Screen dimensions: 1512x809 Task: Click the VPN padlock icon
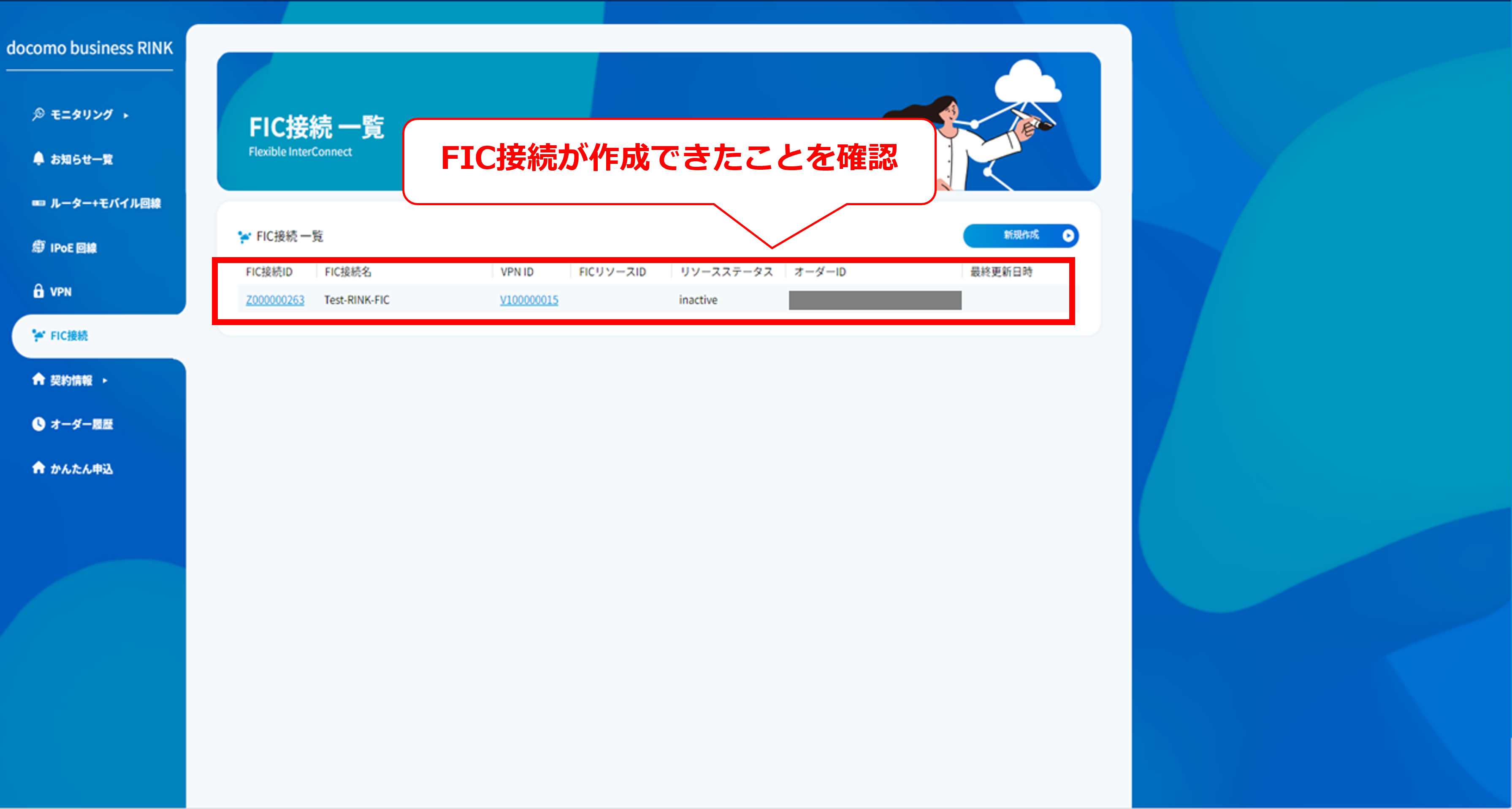click(38, 291)
